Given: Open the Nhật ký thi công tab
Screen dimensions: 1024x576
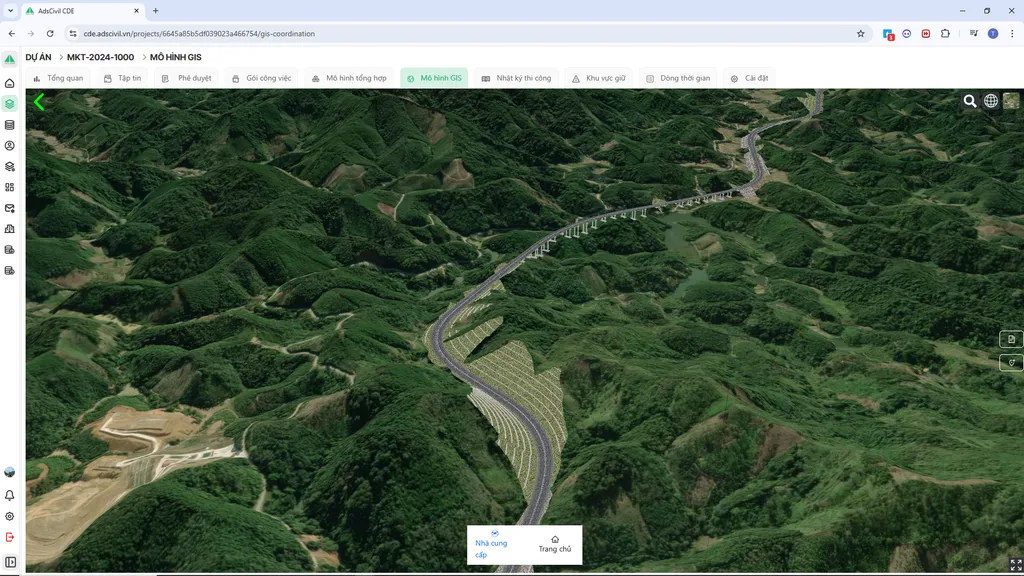Looking at the screenshot, I should [517, 78].
